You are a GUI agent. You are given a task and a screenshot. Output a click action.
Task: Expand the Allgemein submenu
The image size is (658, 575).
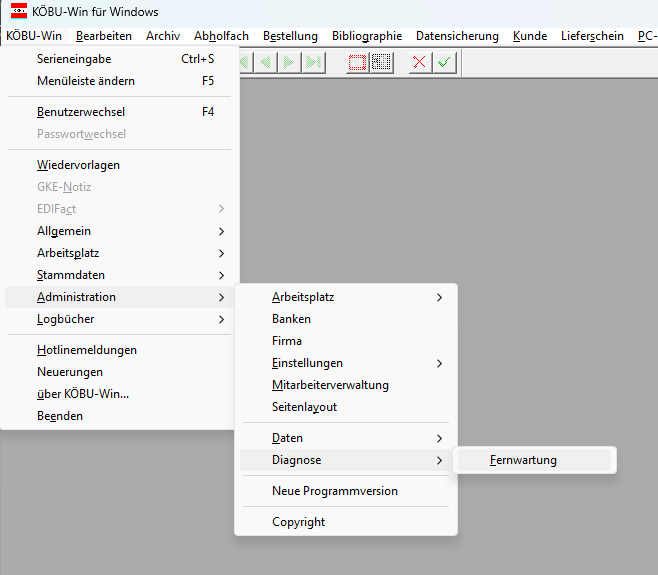coord(120,231)
